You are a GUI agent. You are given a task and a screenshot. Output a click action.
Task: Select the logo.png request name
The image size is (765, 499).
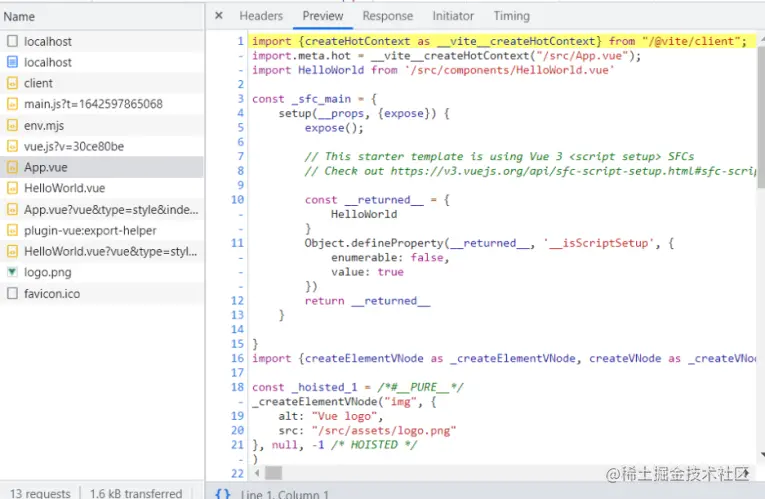[48, 272]
